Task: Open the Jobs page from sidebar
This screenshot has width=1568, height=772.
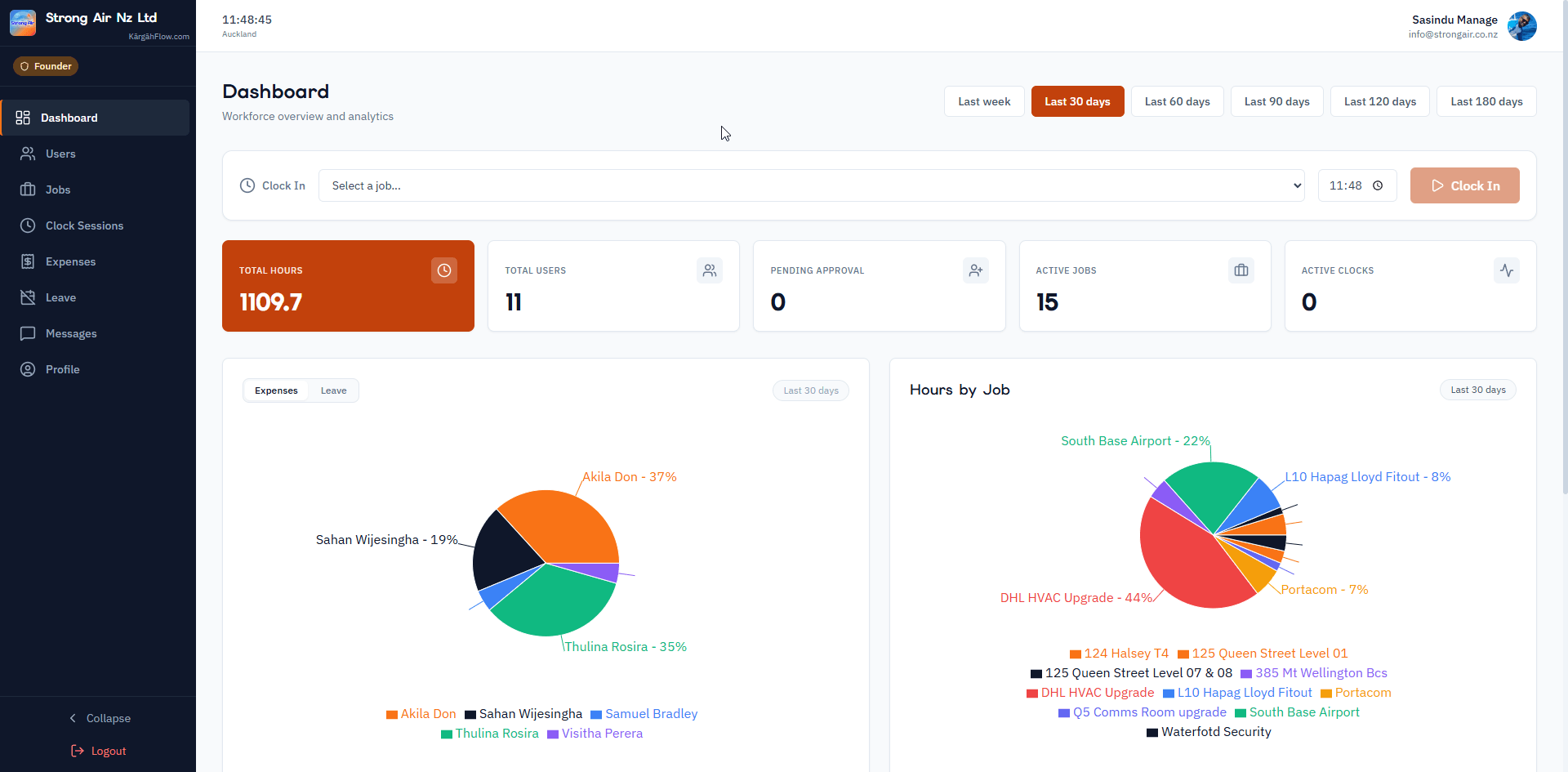Action: [96, 190]
